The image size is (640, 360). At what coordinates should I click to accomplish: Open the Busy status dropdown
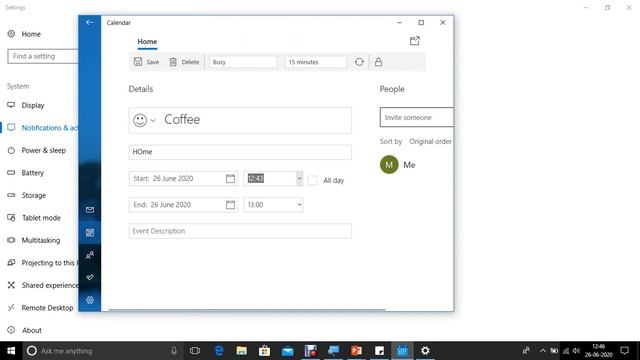pos(243,62)
